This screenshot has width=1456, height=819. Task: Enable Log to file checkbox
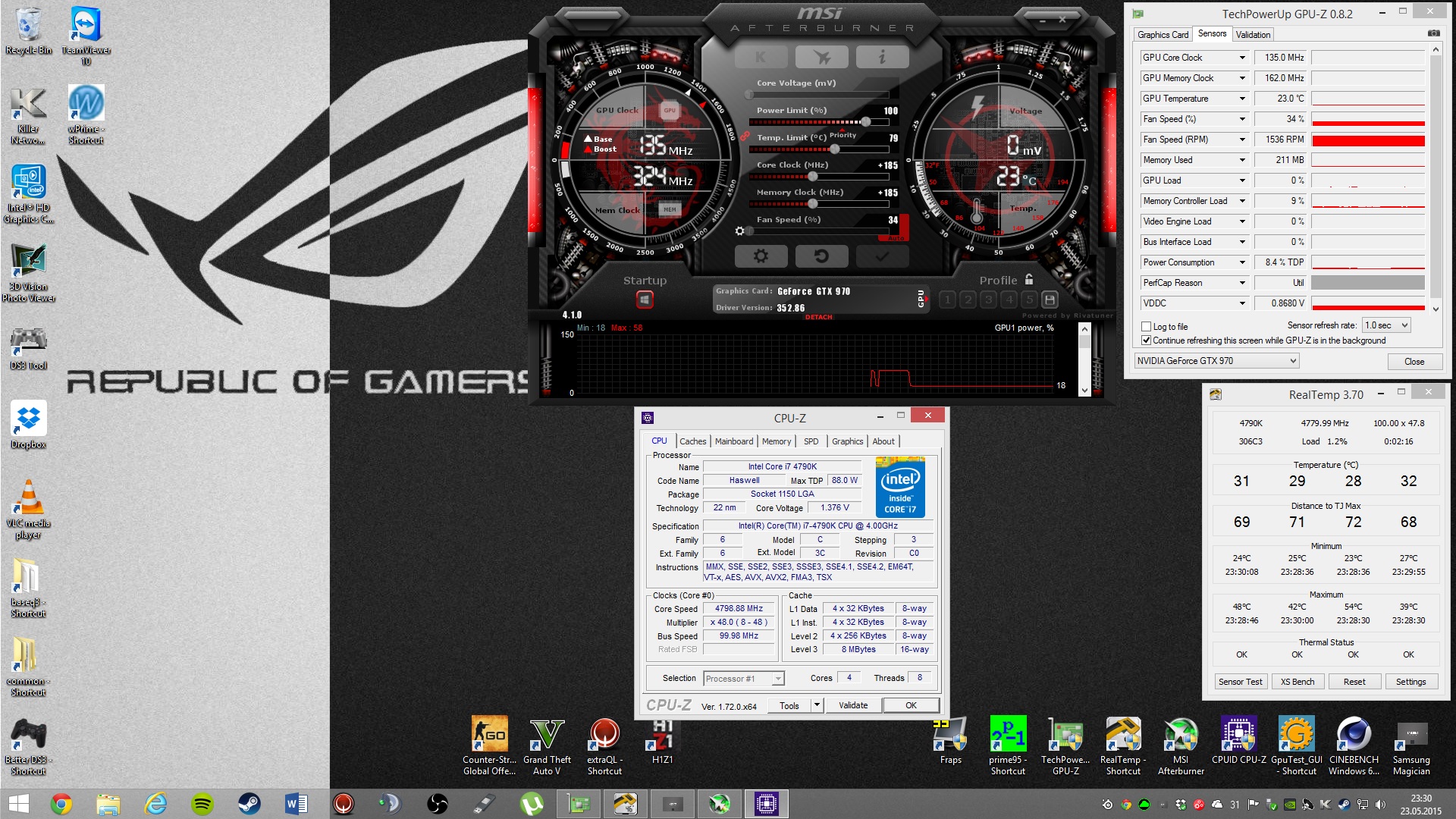click(1147, 327)
